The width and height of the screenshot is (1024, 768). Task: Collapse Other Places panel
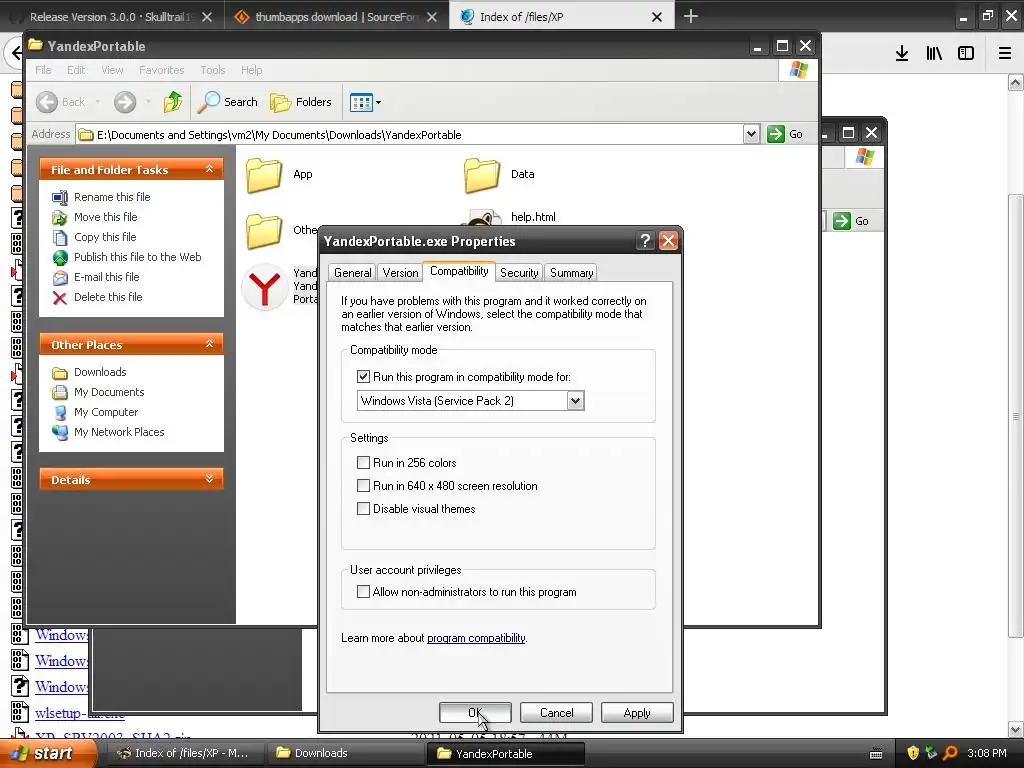tap(209, 344)
